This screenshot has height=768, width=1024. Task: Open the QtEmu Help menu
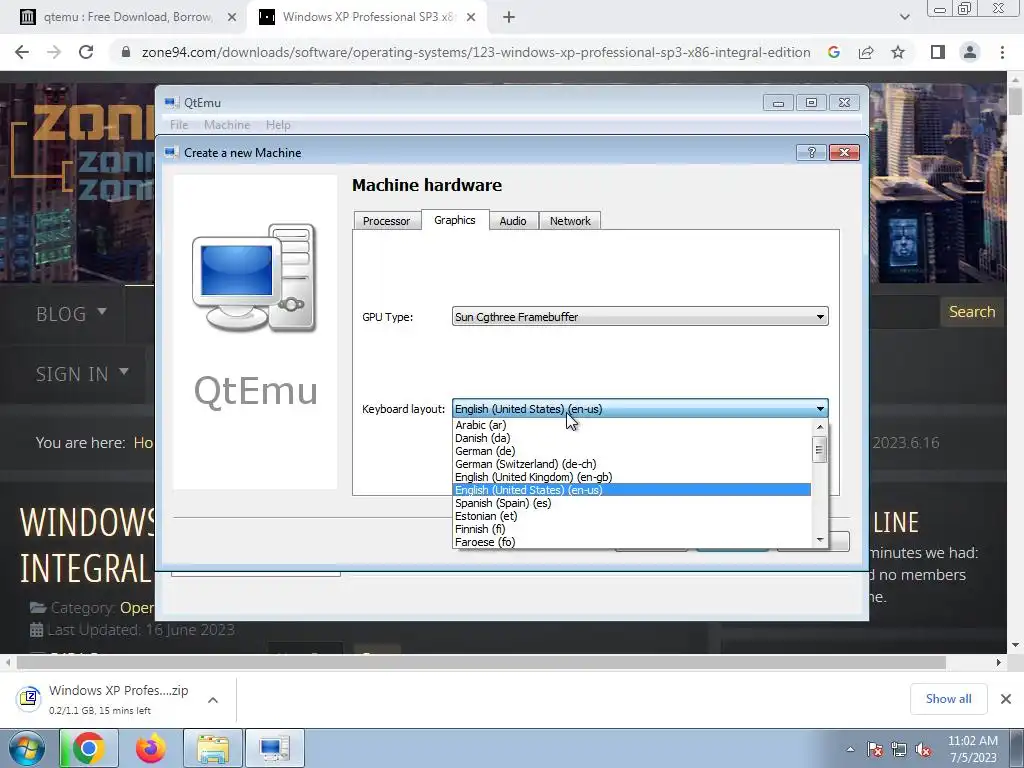pyautogui.click(x=278, y=125)
